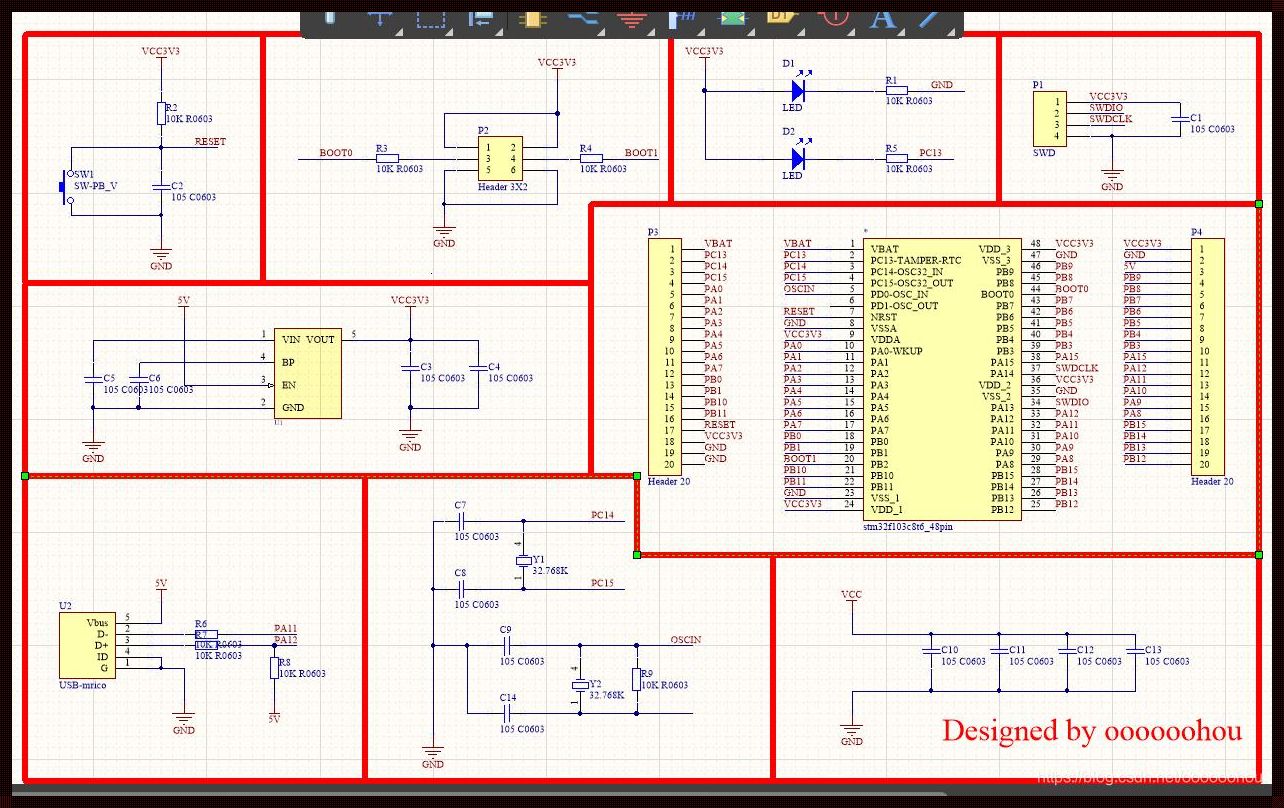Choose the Place Wire tool in toolbar
Viewport: 1284px width, 808px height.
click(583, 17)
